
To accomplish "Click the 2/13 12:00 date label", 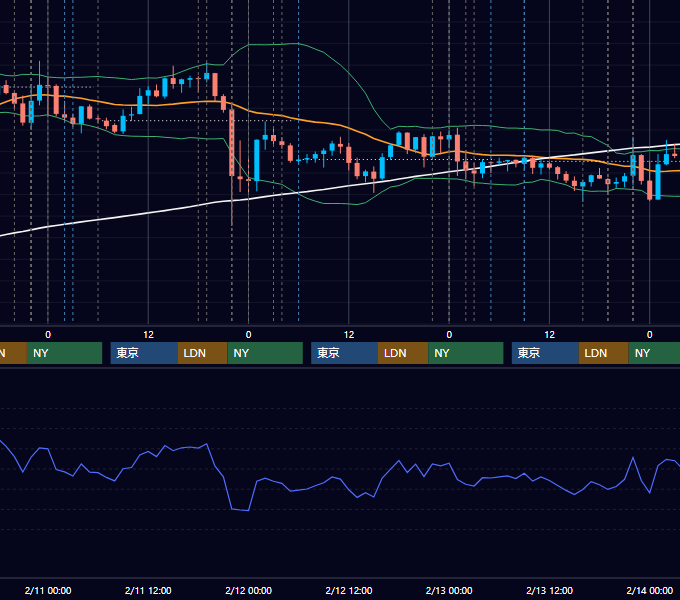I will [549, 590].
